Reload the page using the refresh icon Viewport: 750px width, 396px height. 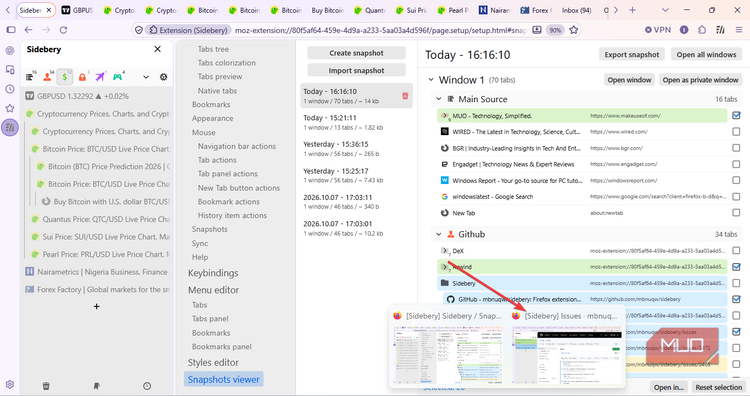(63, 30)
